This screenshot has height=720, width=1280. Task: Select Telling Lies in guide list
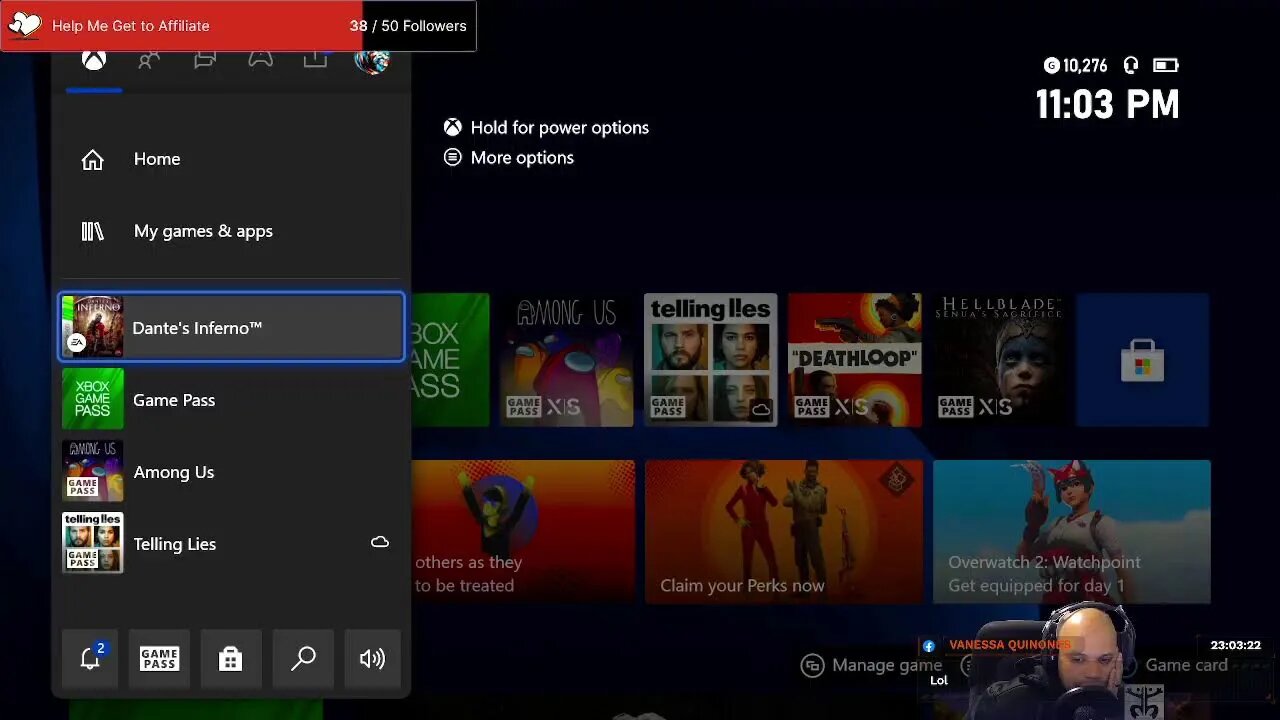[231, 543]
